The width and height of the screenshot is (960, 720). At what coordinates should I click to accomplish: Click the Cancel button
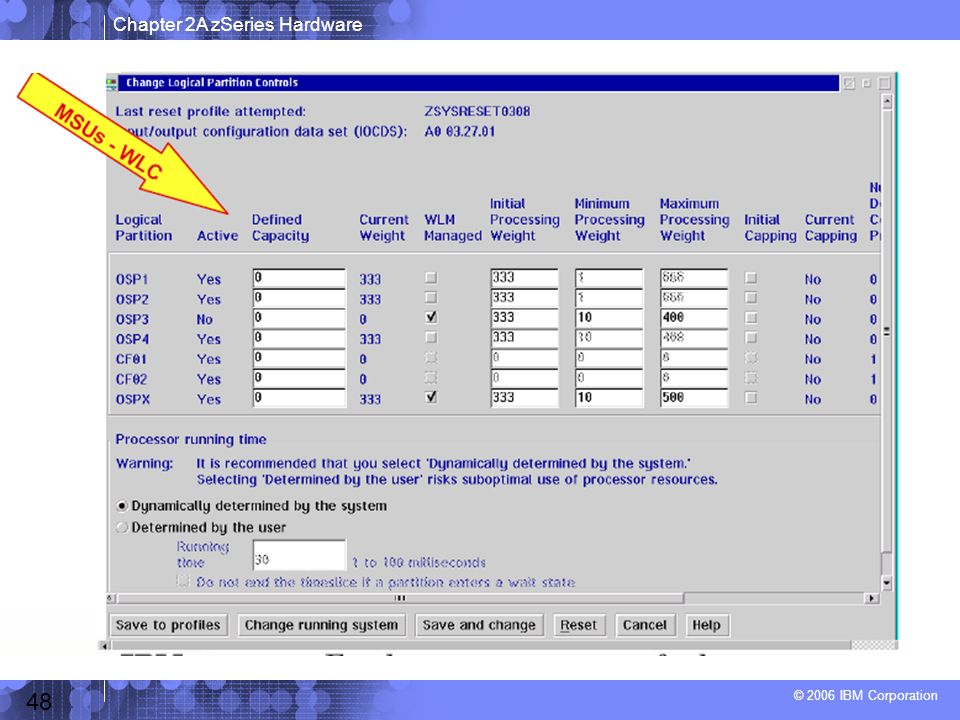tap(645, 625)
